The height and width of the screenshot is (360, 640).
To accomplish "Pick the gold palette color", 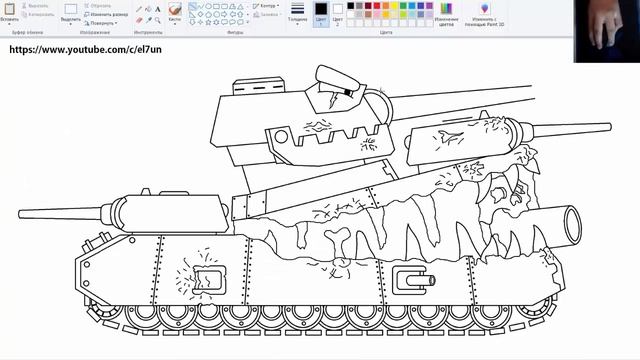I will pyautogui.click(x=386, y=14).
